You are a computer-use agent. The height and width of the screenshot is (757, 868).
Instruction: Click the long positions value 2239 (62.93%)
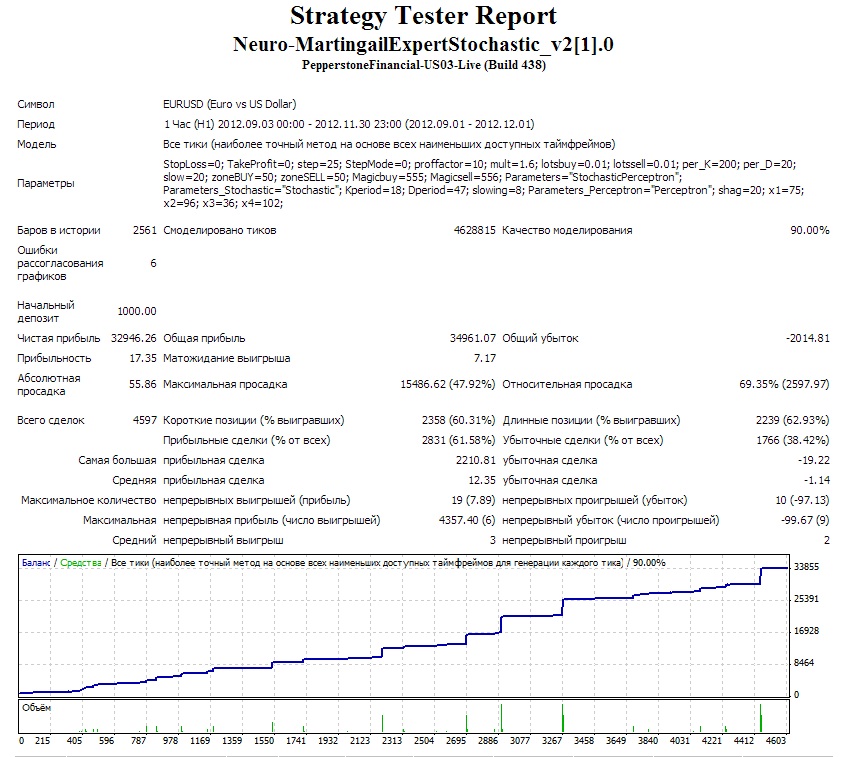point(793,420)
